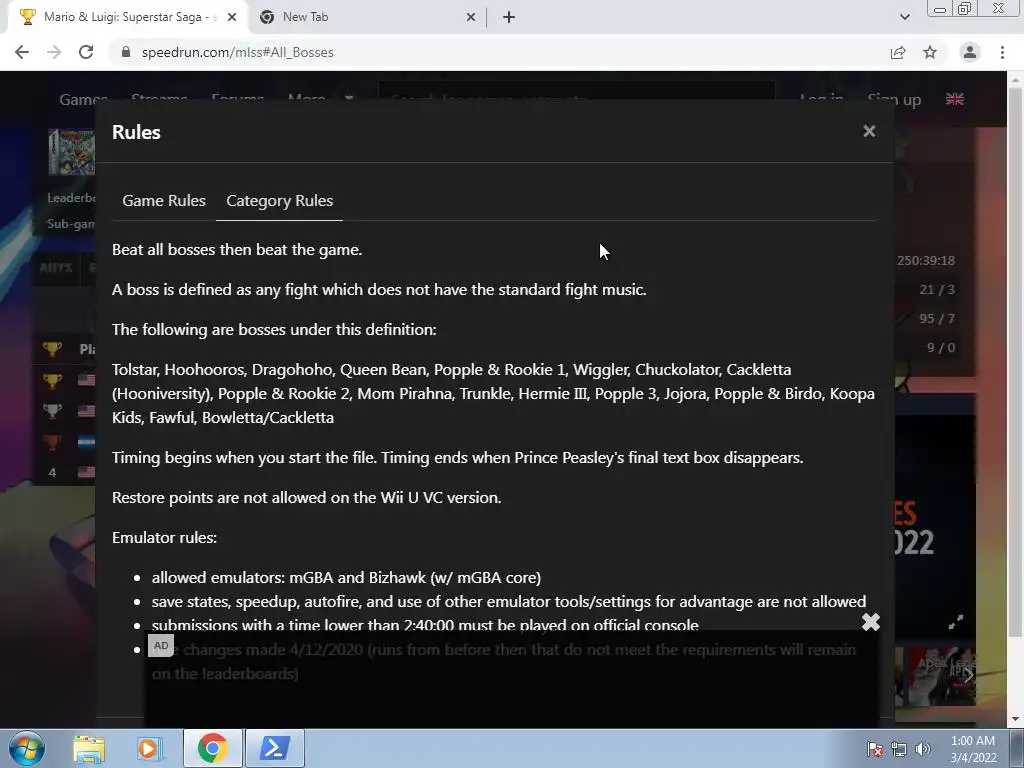Click the Sign up link

click(894, 99)
